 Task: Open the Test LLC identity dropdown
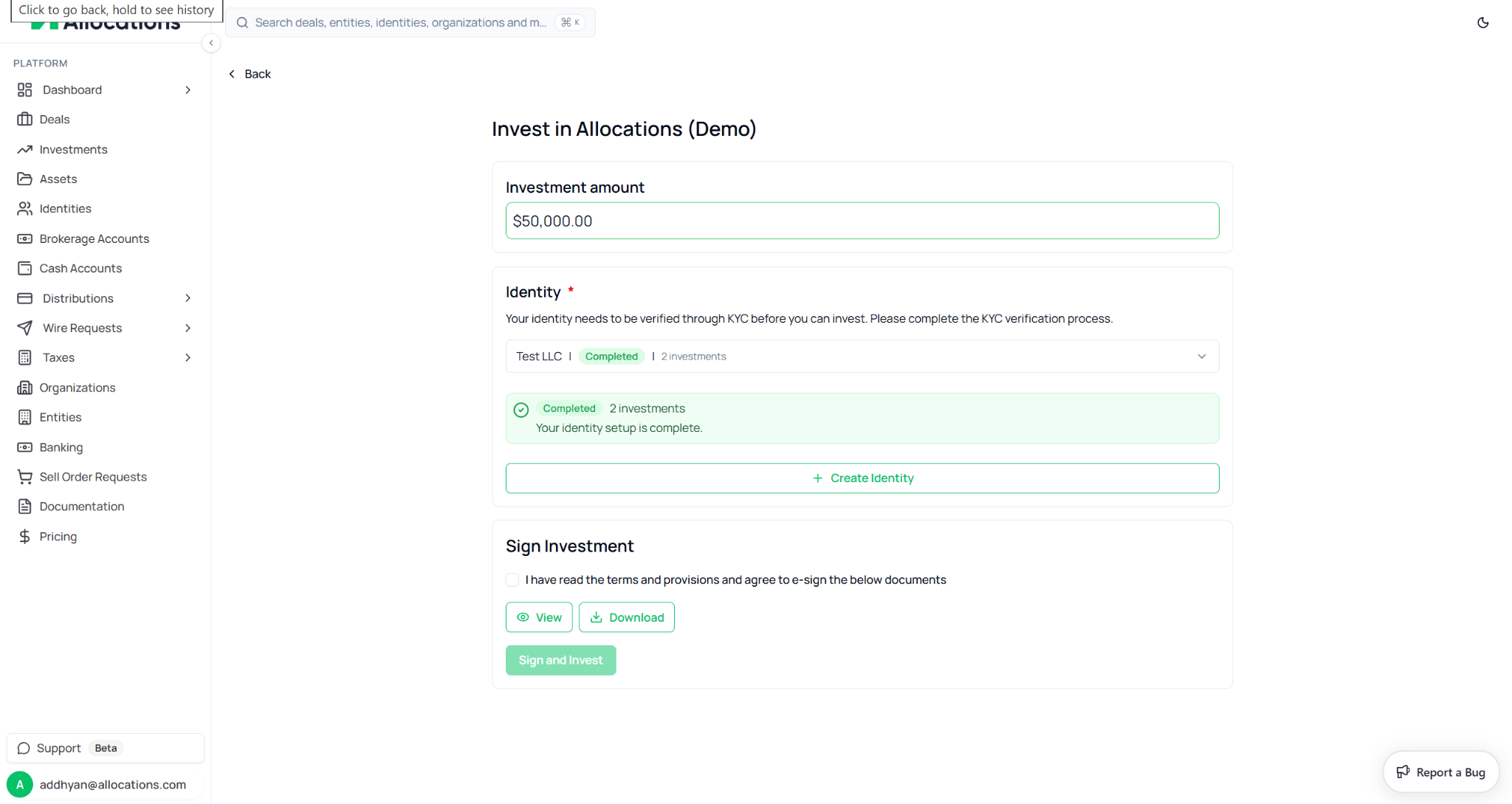(x=862, y=357)
